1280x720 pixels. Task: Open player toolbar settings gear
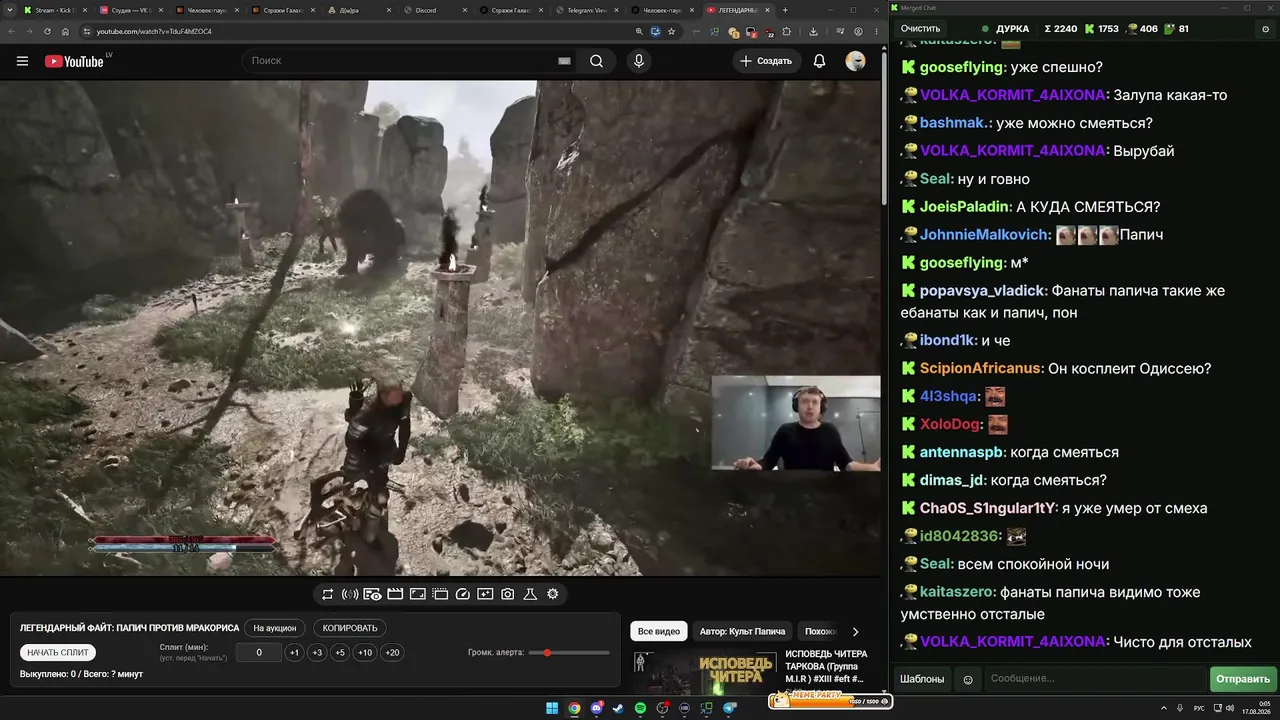click(552, 594)
